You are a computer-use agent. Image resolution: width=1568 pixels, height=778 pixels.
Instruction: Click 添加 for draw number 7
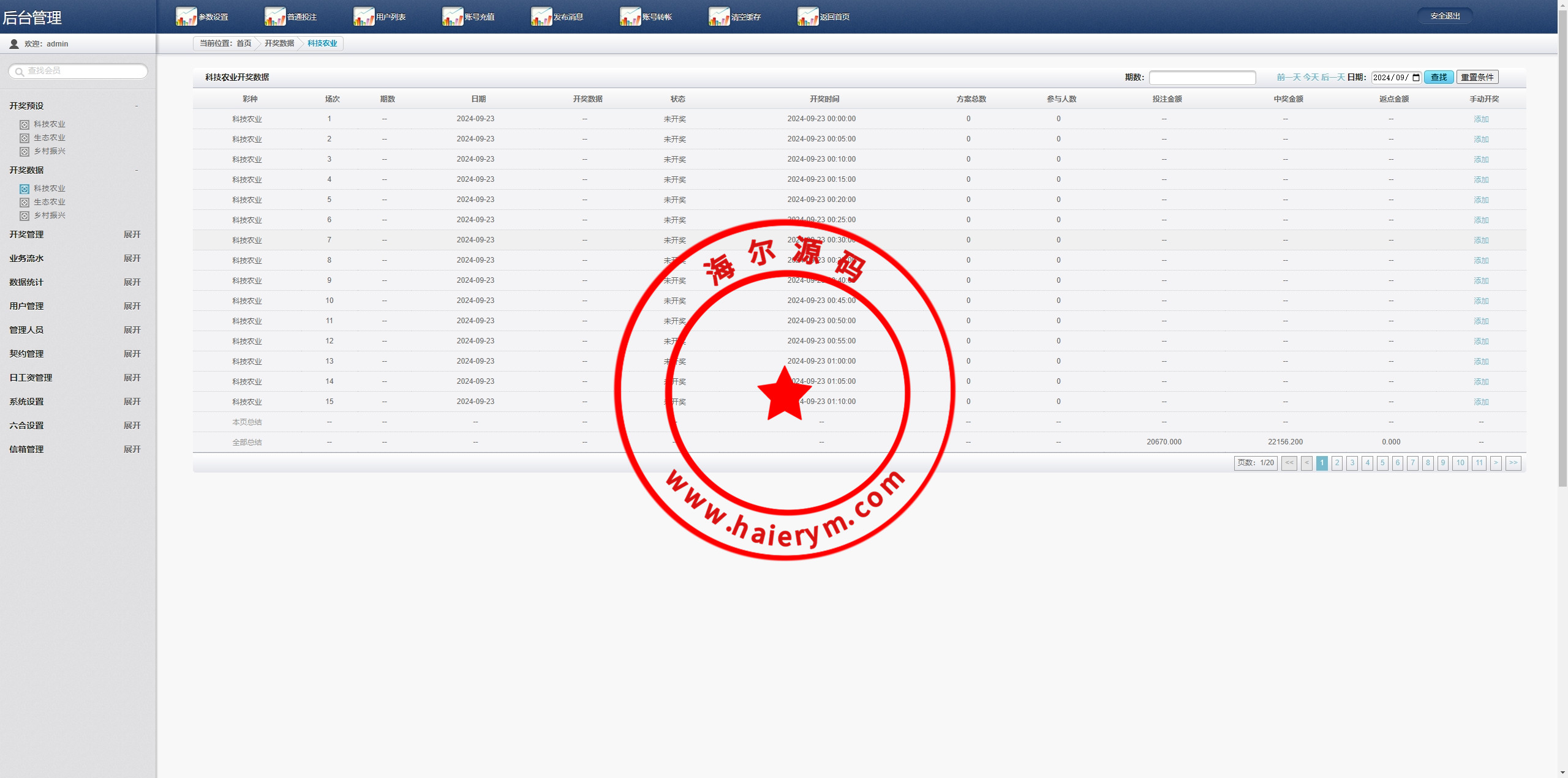coord(1480,241)
